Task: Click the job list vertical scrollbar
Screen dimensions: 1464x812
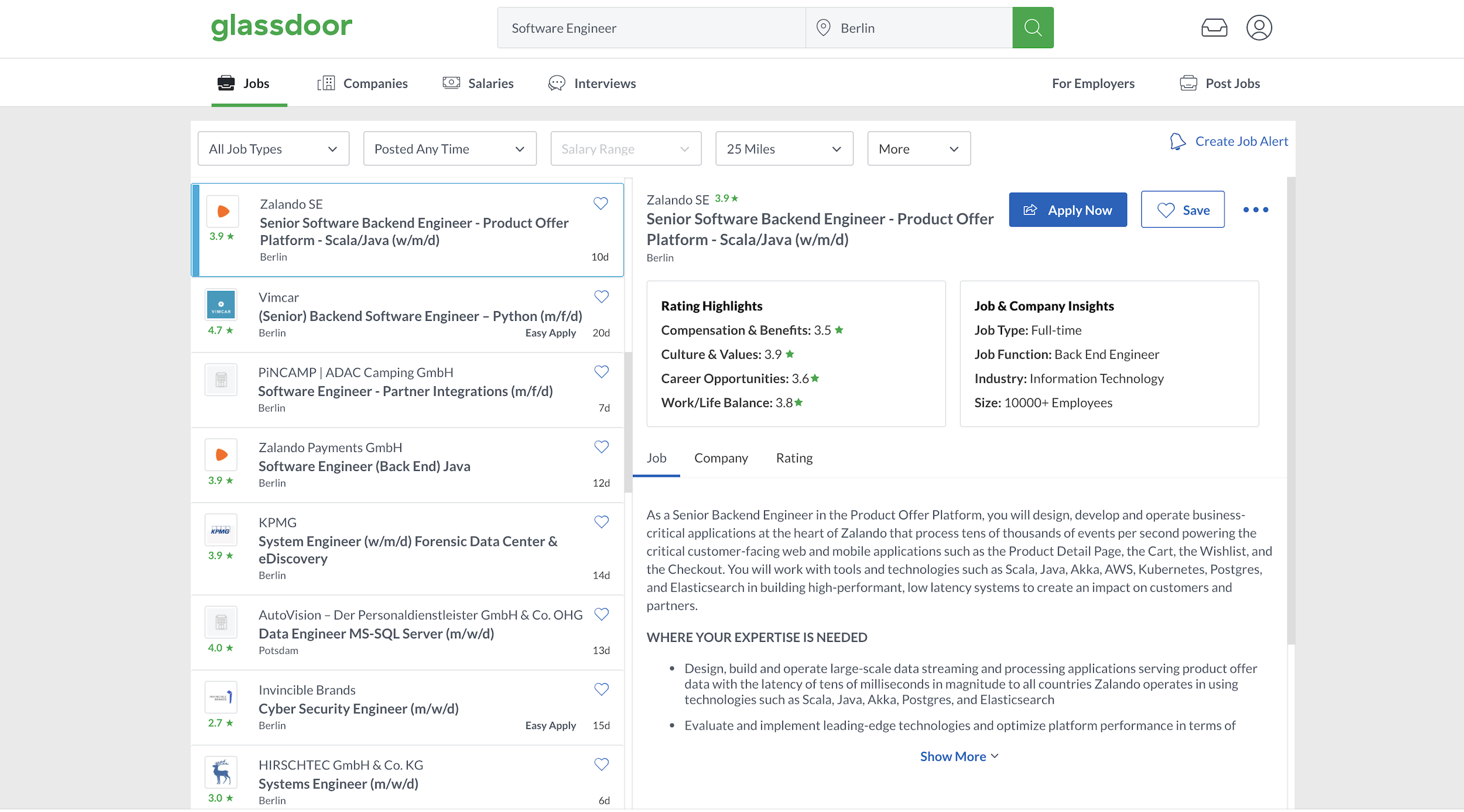Action: (x=628, y=422)
